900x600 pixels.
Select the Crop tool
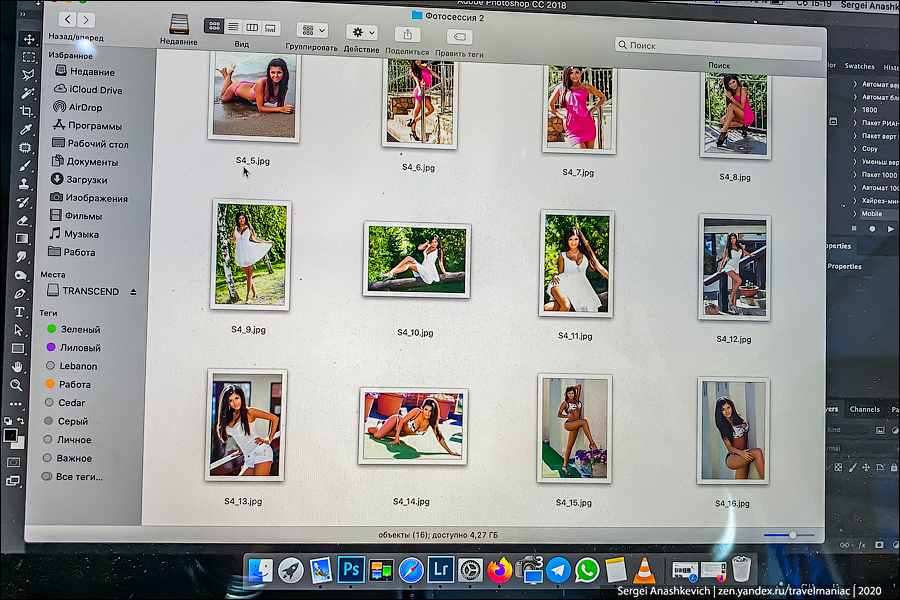coord(26,111)
